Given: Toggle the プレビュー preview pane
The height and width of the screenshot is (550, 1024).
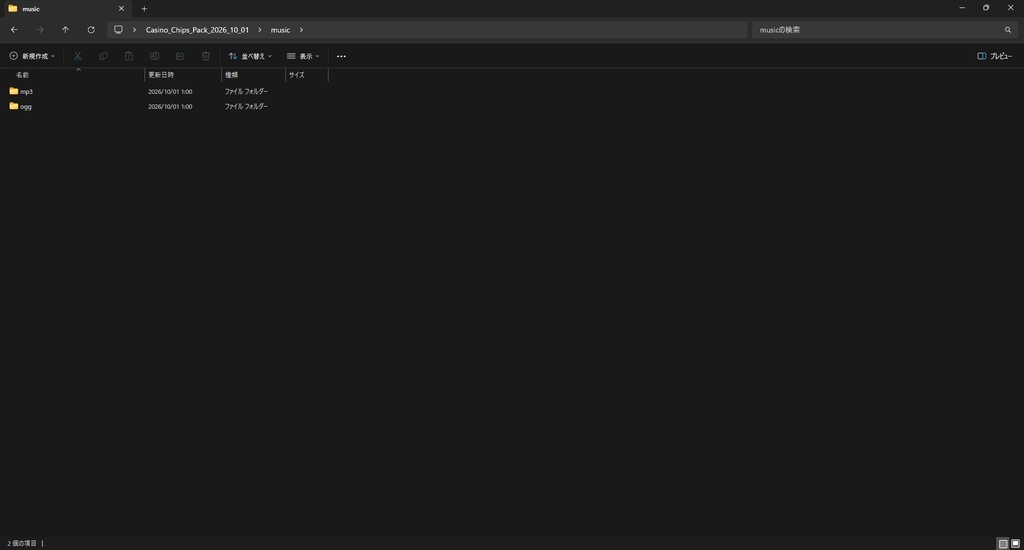Looking at the screenshot, I should click(x=995, y=56).
